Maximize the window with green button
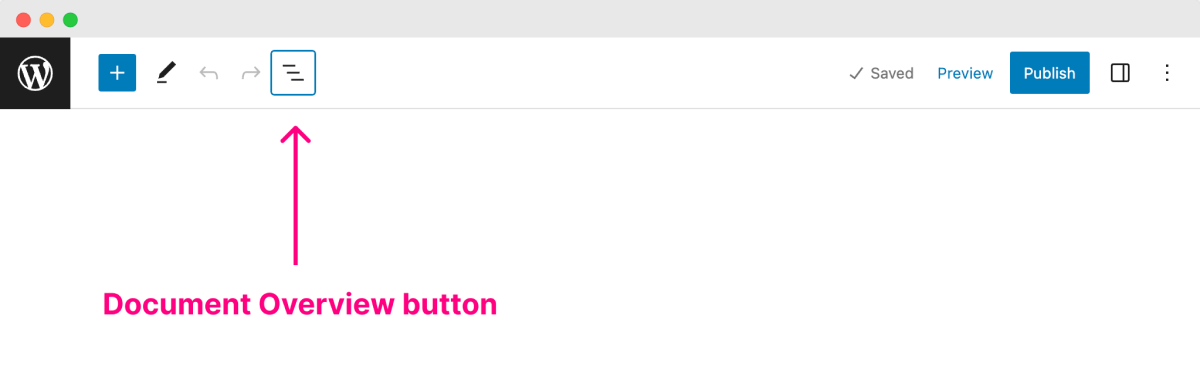1200x368 pixels. click(x=70, y=20)
